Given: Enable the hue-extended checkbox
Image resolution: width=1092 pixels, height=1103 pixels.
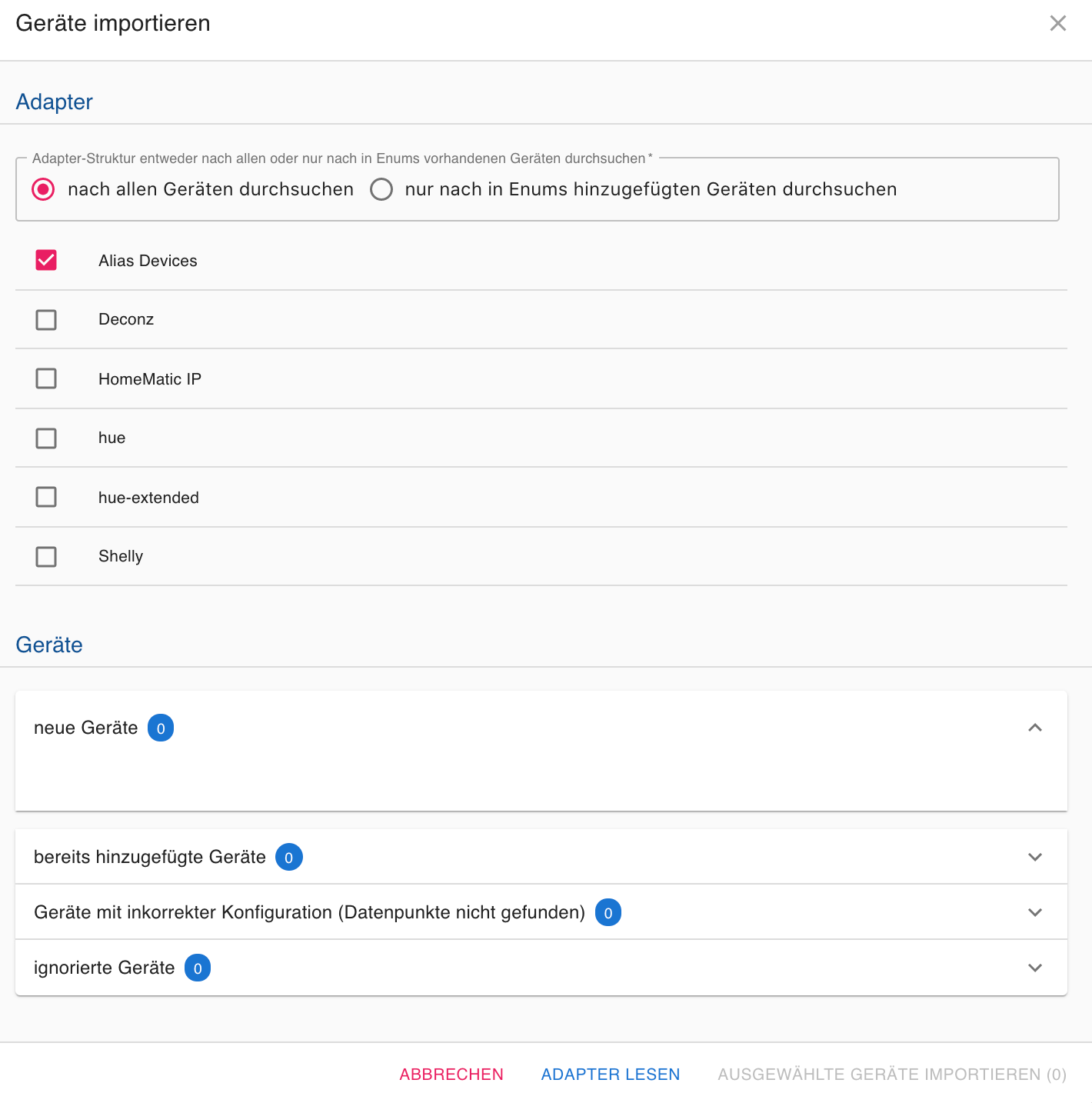Looking at the screenshot, I should pos(46,497).
